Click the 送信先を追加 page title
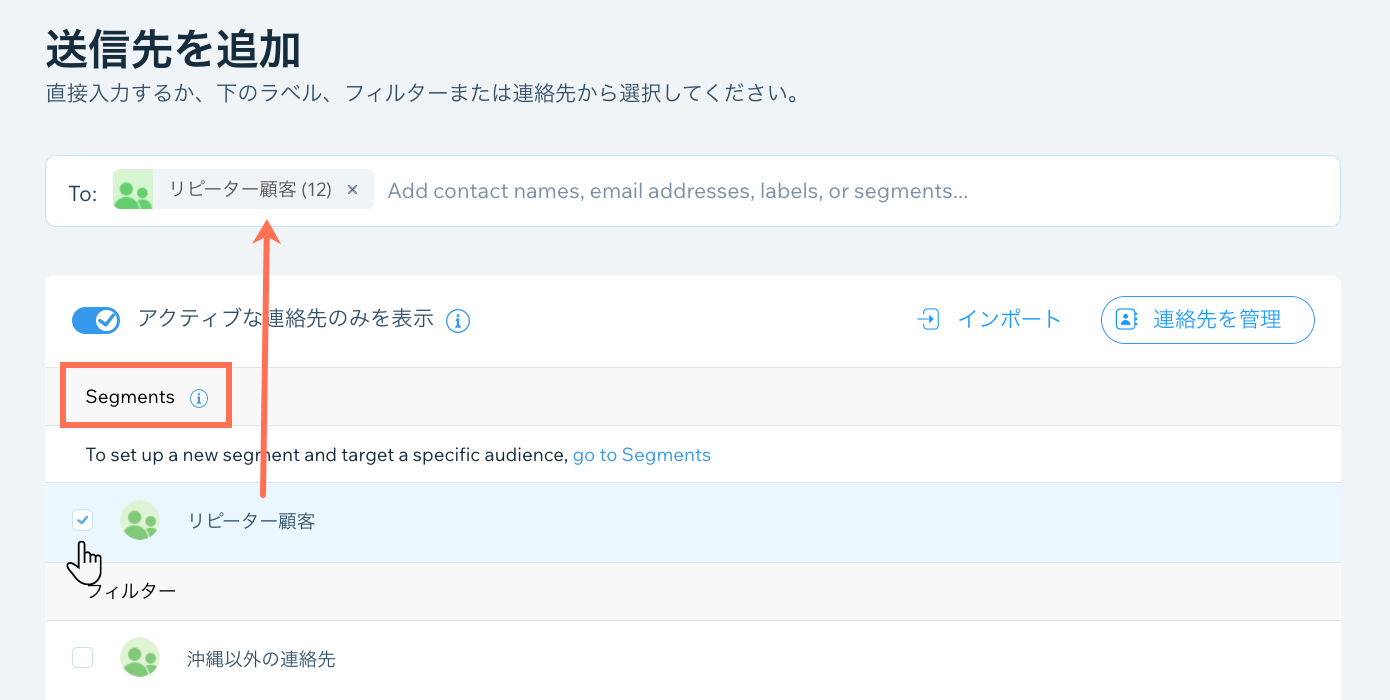The width and height of the screenshot is (1390, 700). [x=174, y=50]
